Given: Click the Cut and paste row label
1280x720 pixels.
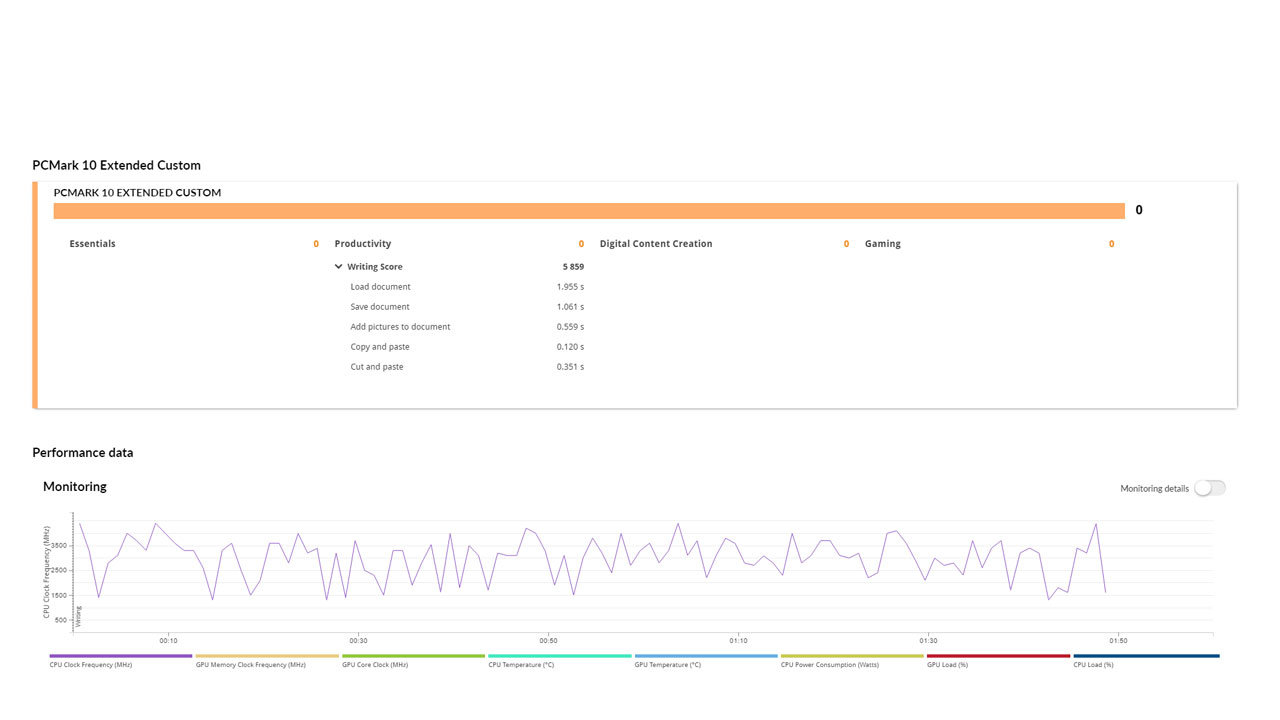Looking at the screenshot, I should pyautogui.click(x=377, y=367).
